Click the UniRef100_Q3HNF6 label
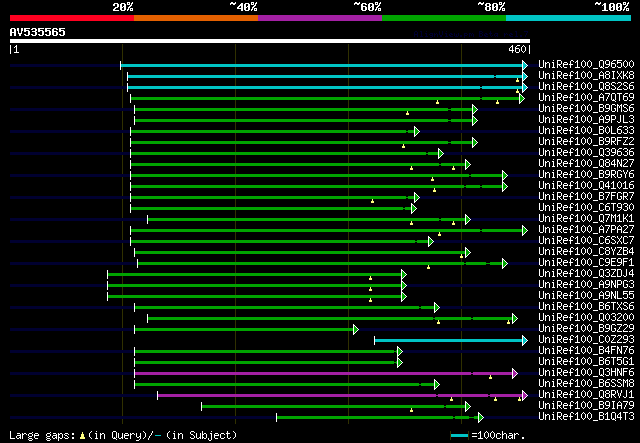This screenshot has width=640, height=443. pyautogui.click(x=586, y=373)
